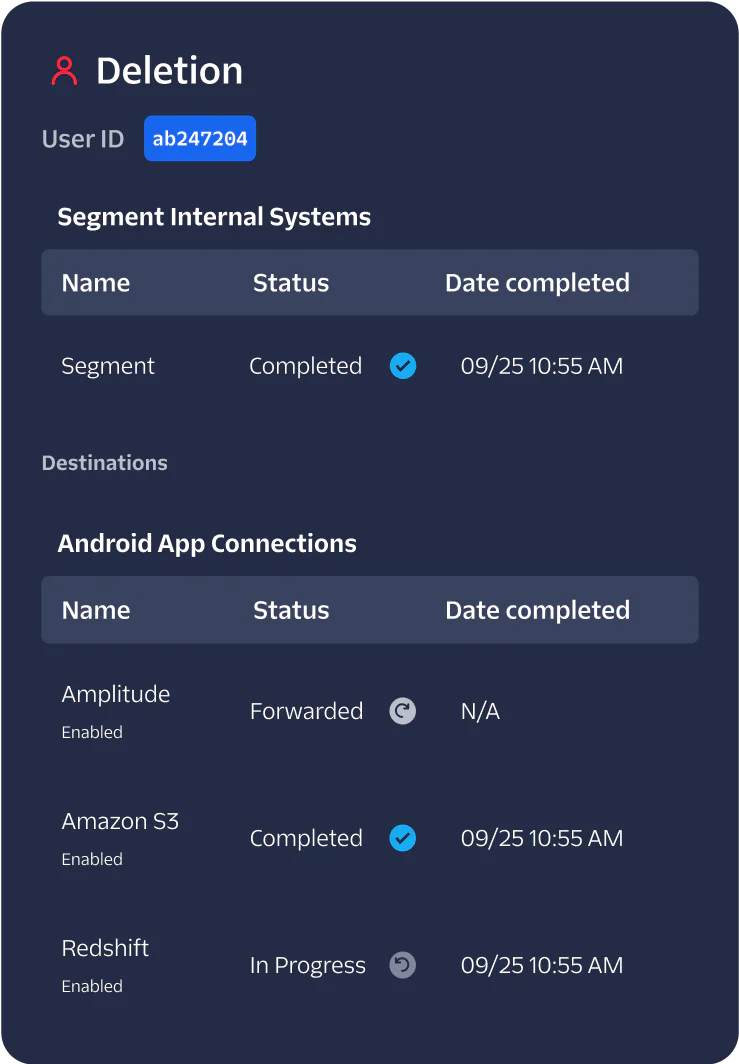
Task: Click Date completed header in Android App Connections
Action: [537, 610]
